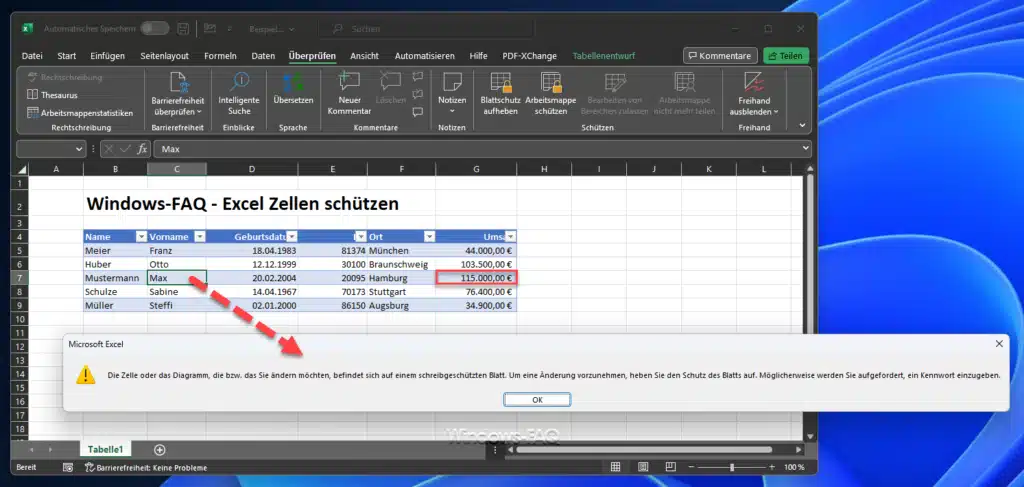This screenshot has height=487, width=1024.
Task: Open the Umsatz column filter dropdown
Action: pyautogui.click(x=510, y=237)
